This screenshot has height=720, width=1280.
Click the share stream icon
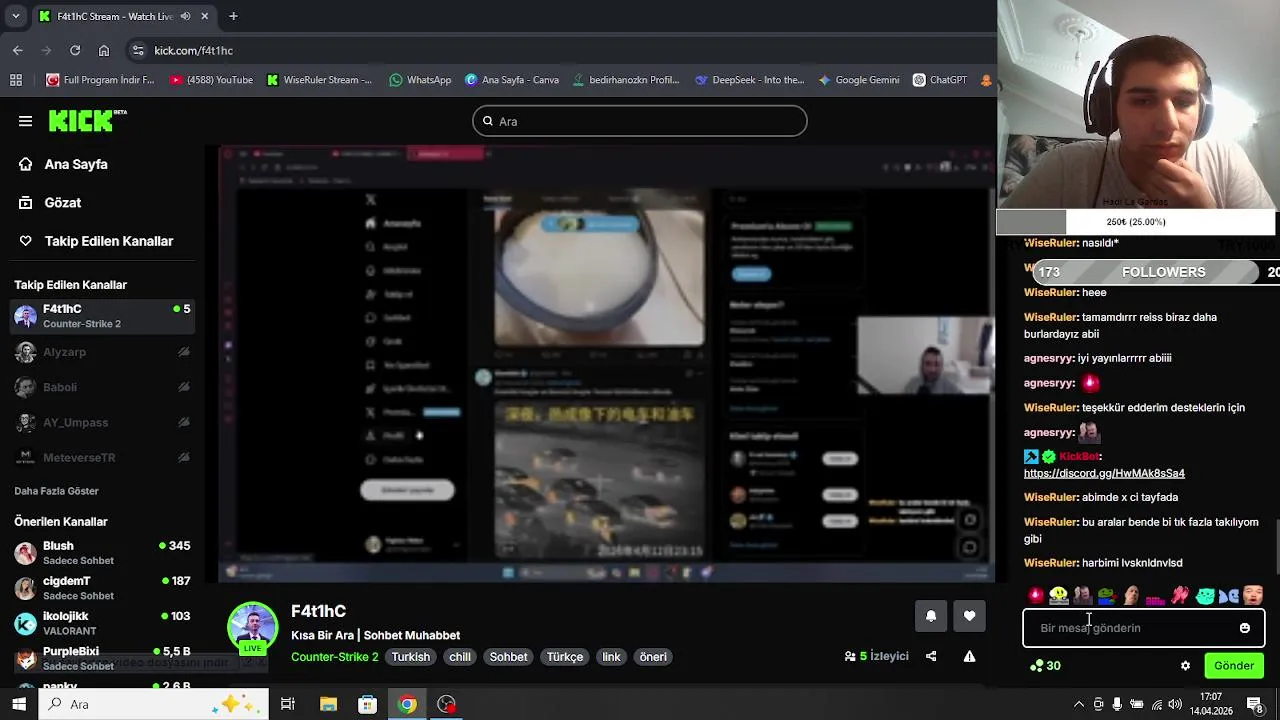pos(931,656)
